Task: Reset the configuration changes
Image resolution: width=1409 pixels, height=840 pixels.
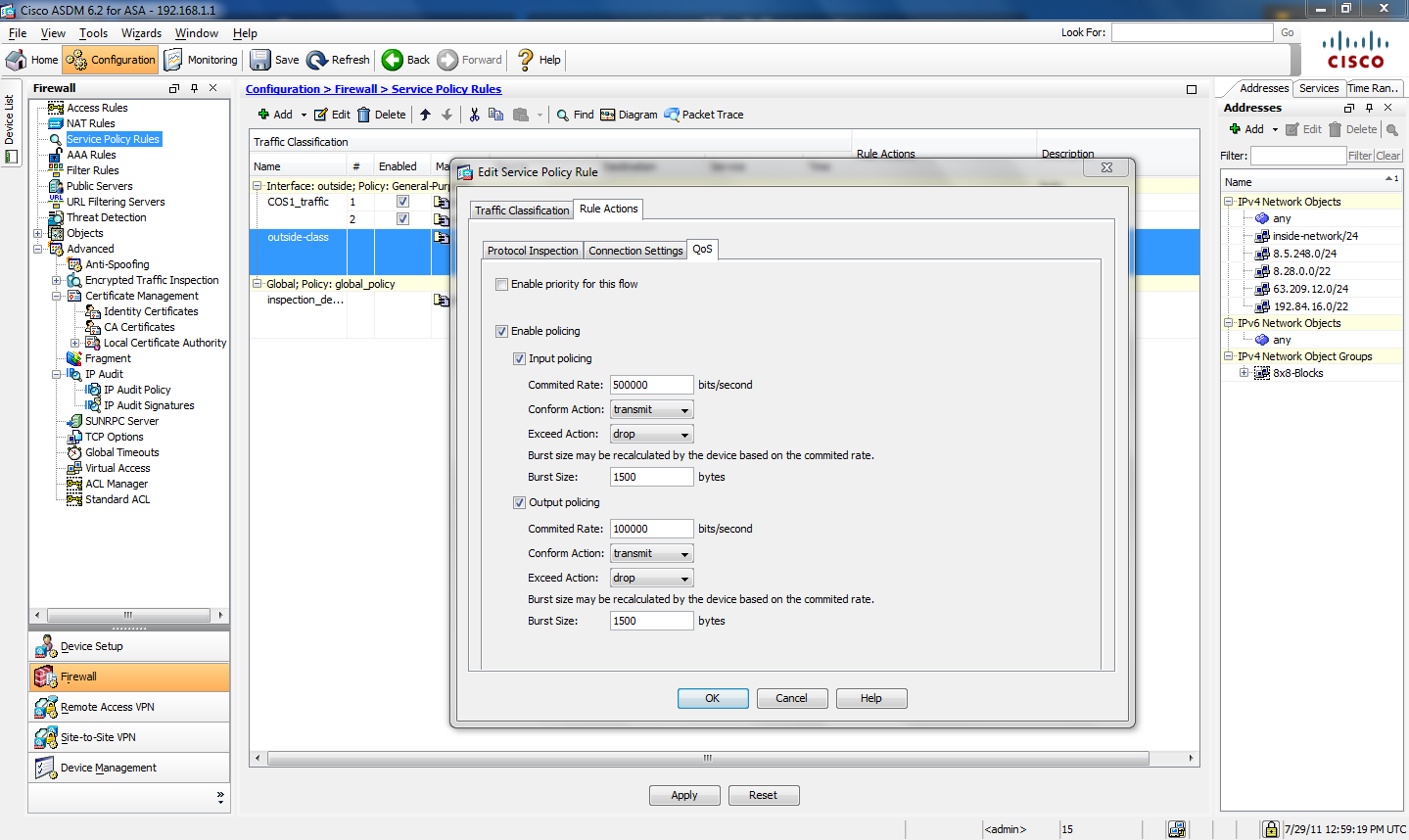Action: point(764,795)
